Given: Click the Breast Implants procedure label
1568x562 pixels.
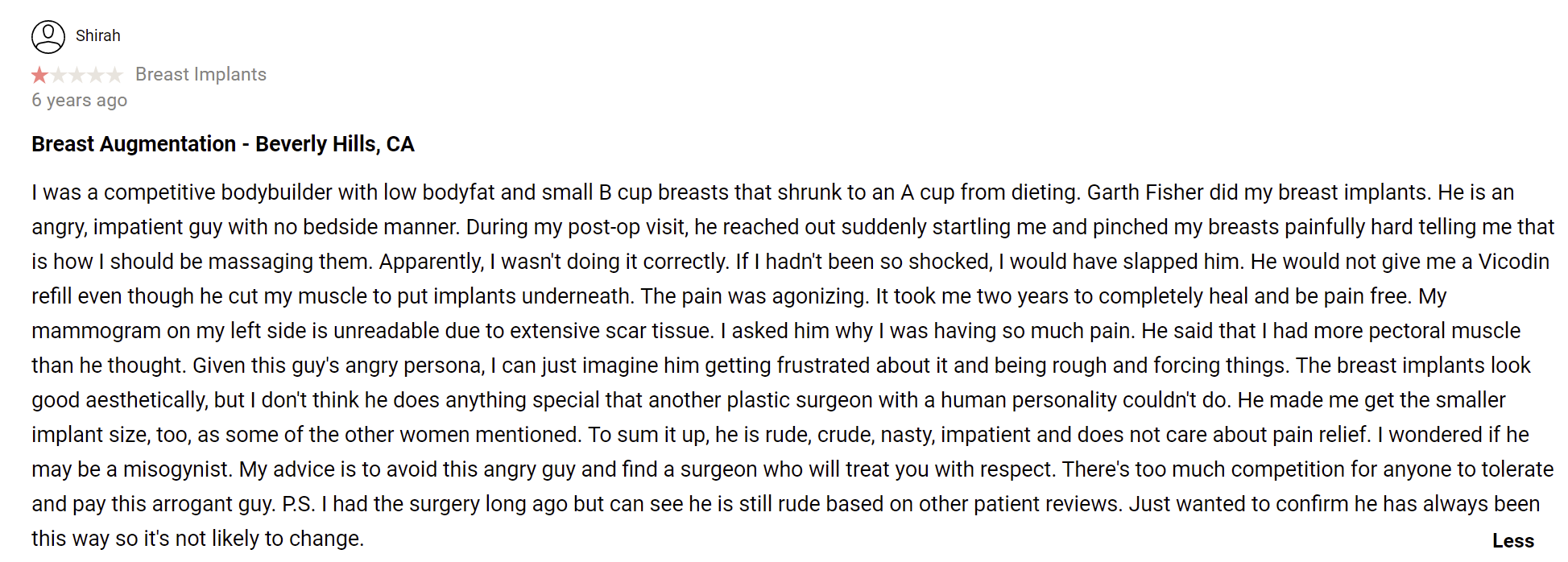Looking at the screenshot, I should 201,74.
